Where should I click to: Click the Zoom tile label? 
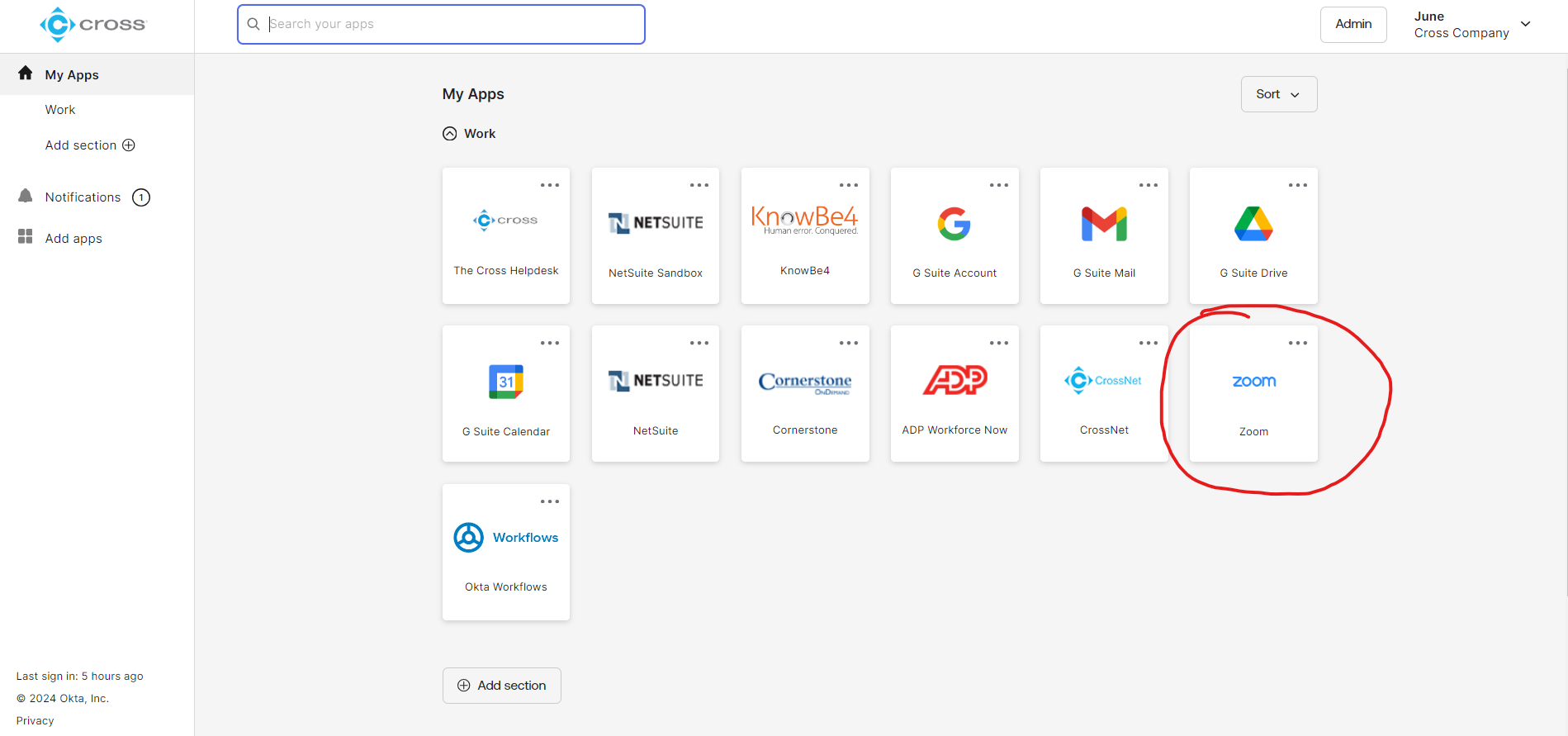1253,431
